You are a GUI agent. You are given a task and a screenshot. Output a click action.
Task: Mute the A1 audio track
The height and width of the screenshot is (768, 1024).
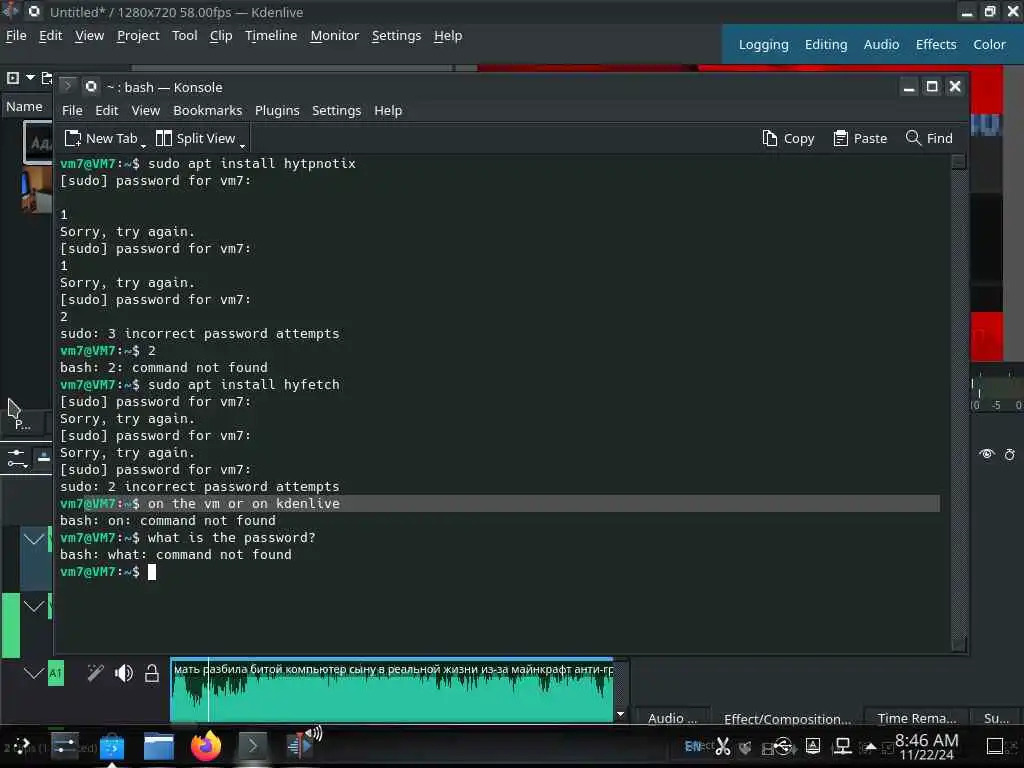pos(123,673)
